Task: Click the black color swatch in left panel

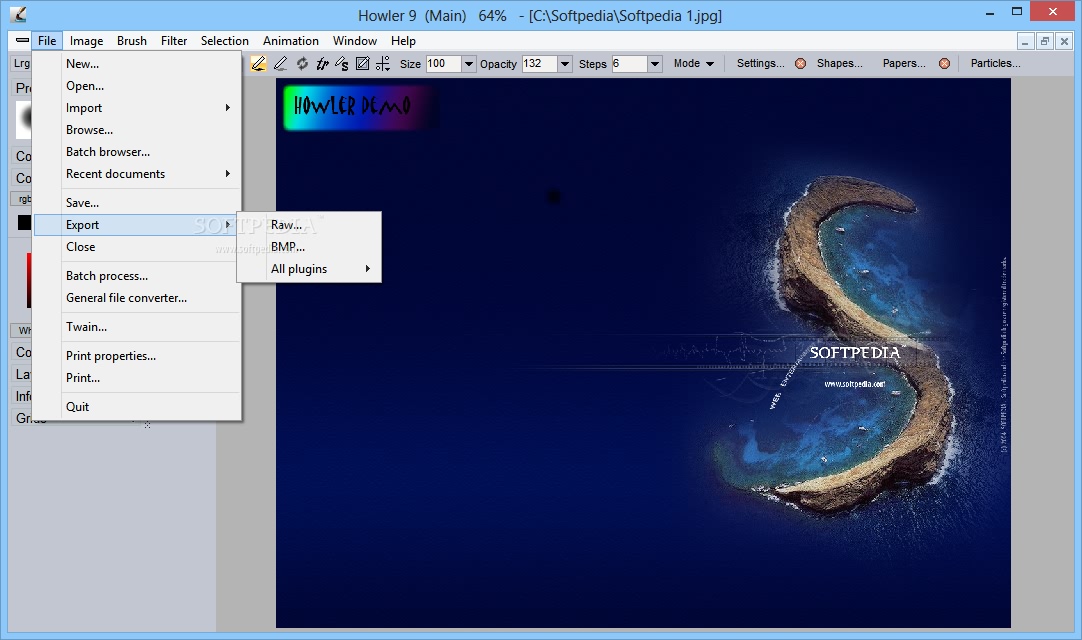Action: (24, 222)
